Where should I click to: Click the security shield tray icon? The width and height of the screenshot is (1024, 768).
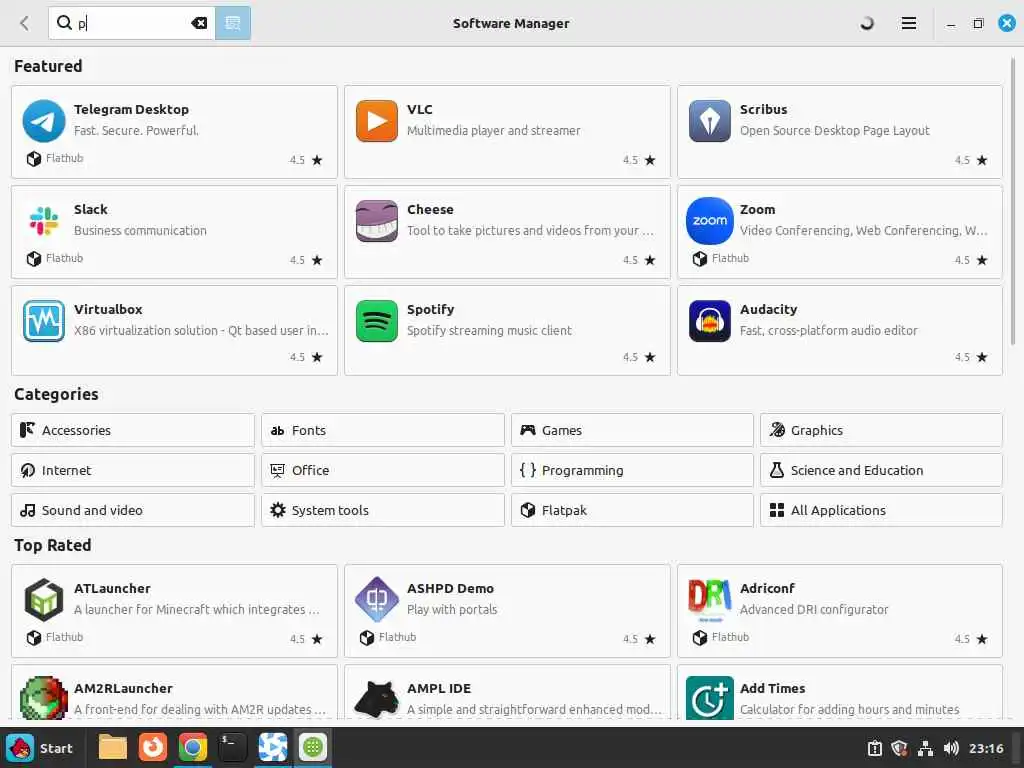pos(899,748)
